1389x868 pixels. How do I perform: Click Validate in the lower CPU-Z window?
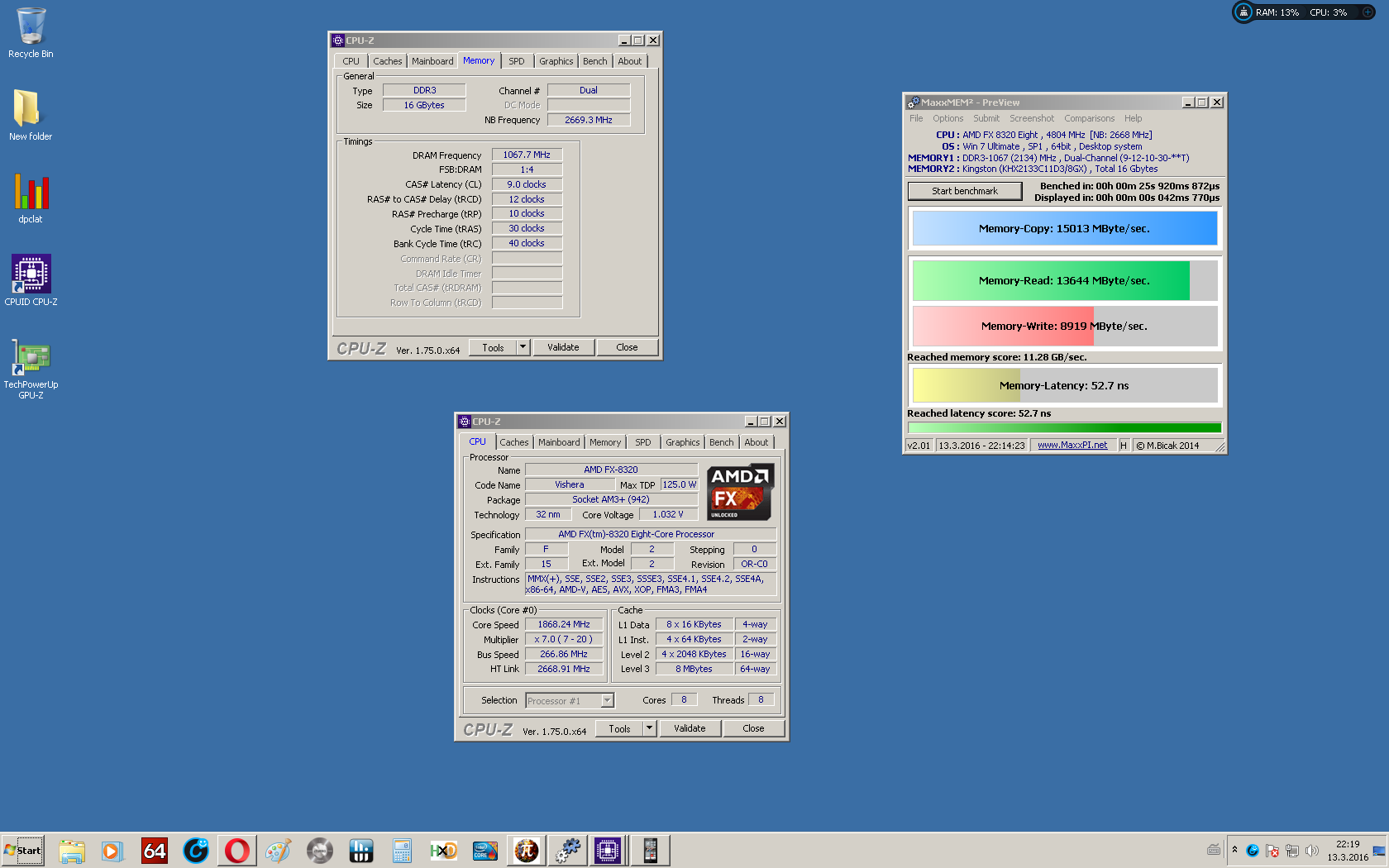pyautogui.click(x=690, y=728)
